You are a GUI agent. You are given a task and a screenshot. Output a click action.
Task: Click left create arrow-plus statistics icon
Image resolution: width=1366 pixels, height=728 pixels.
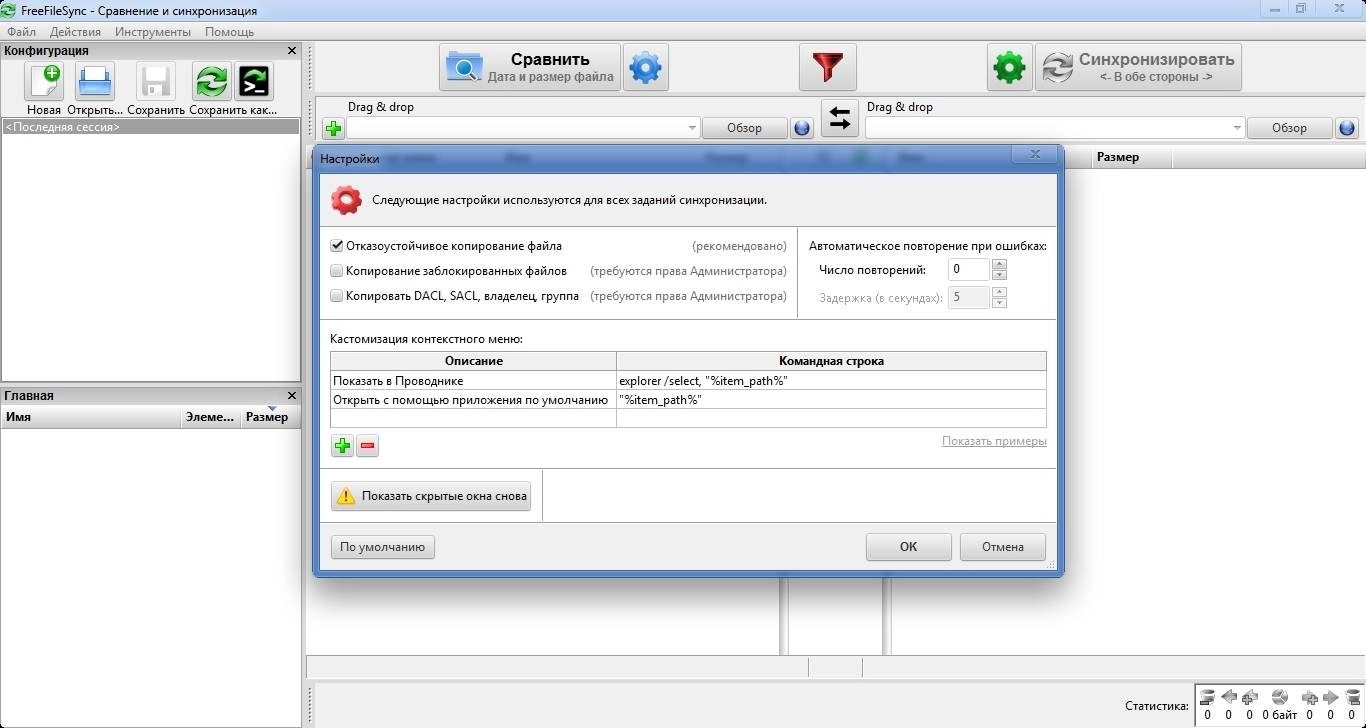[1250, 697]
